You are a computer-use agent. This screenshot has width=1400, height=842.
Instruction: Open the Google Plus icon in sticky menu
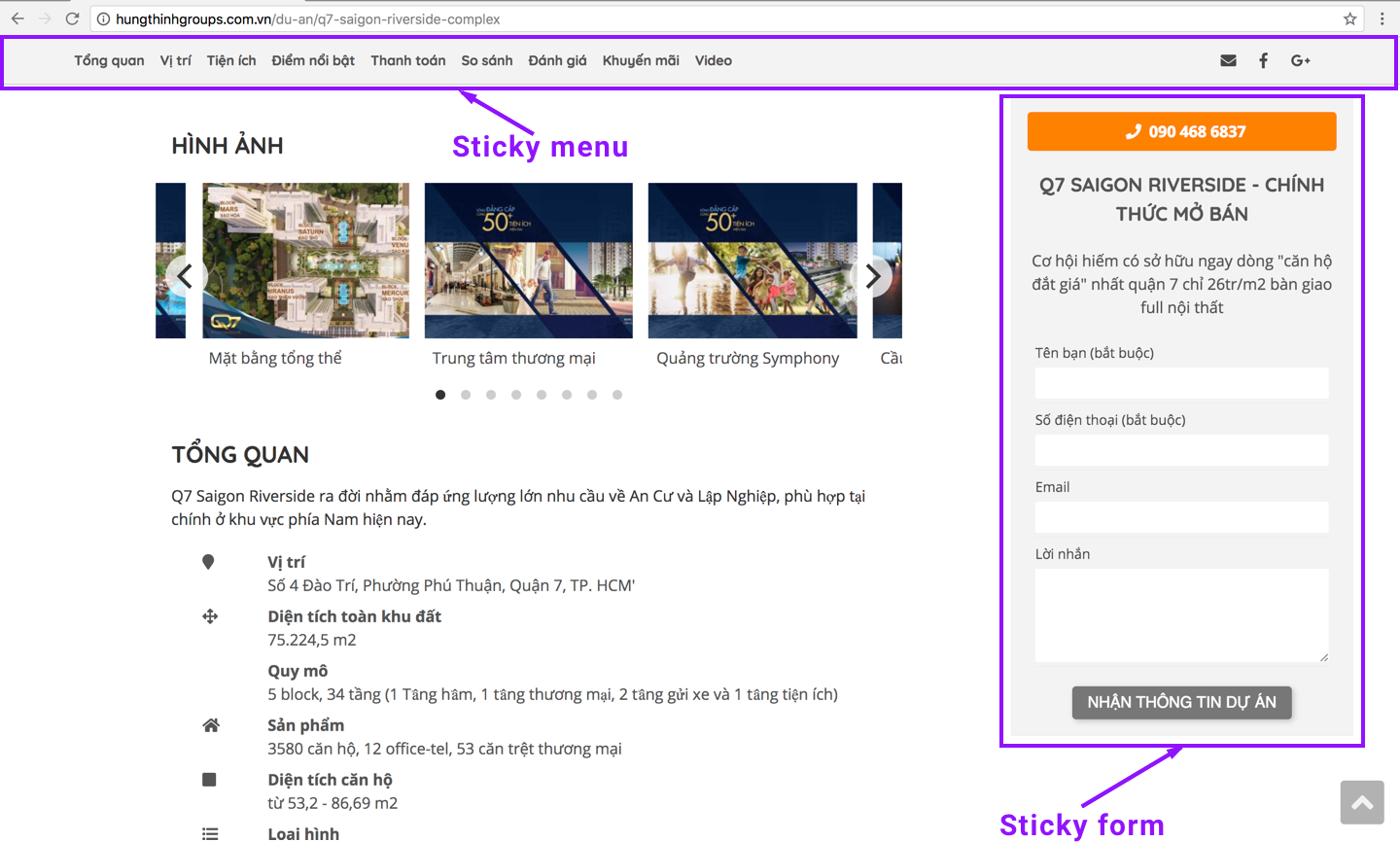pyautogui.click(x=1301, y=60)
